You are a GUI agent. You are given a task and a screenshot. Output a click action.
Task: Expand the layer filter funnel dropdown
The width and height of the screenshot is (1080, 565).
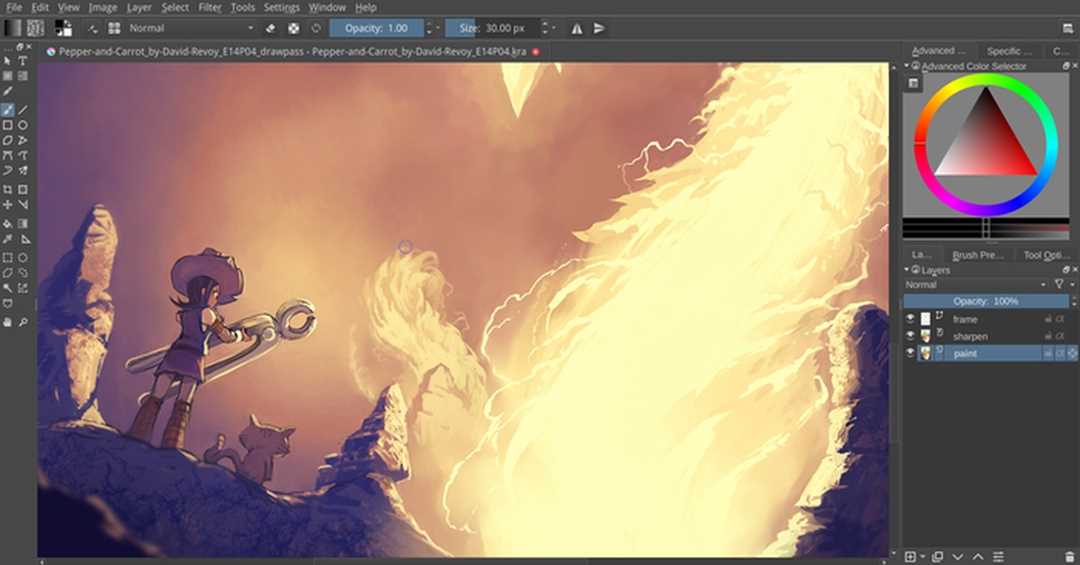(x=1062, y=285)
